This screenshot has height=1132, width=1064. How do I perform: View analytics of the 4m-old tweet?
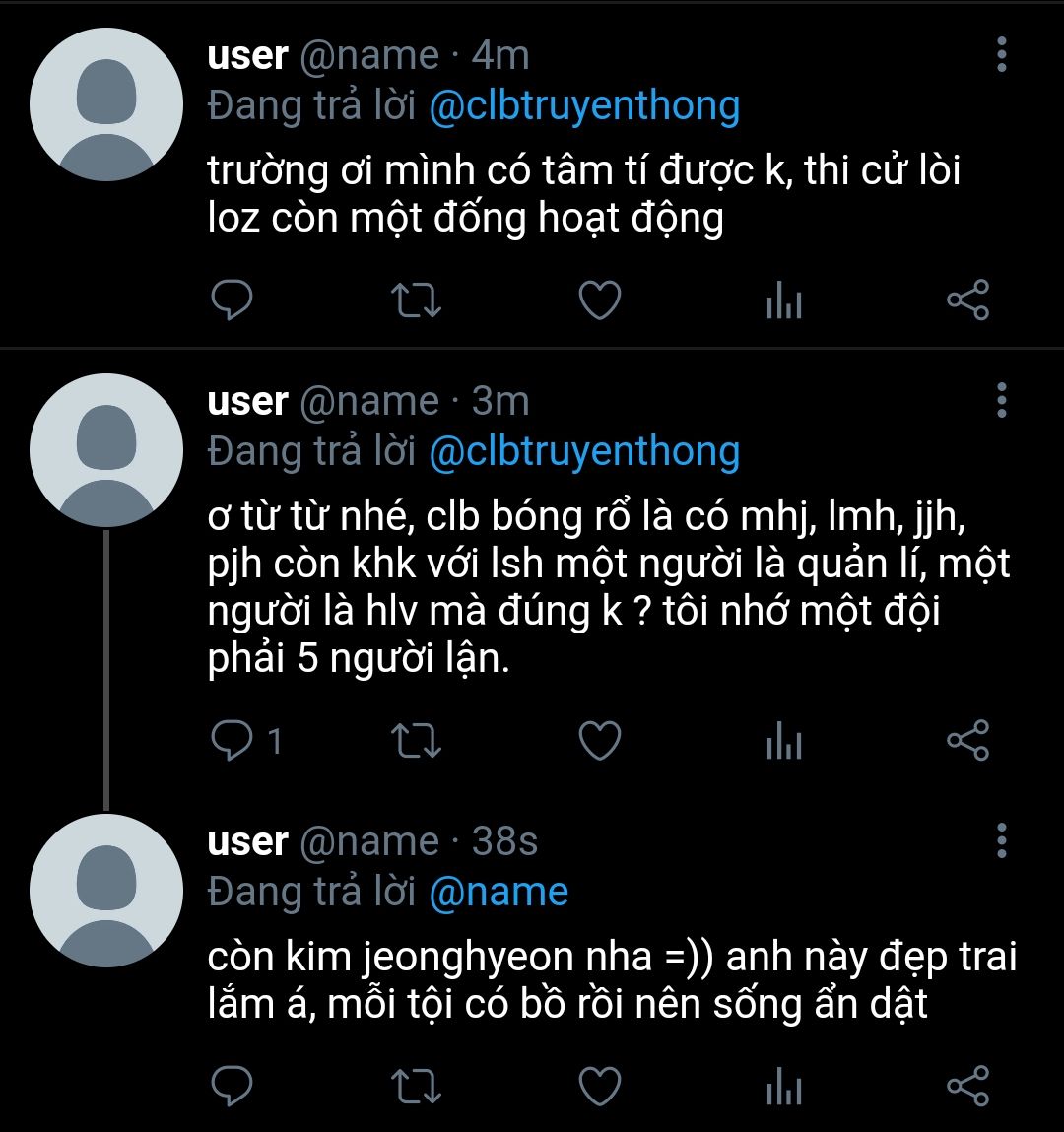pyautogui.click(x=783, y=301)
